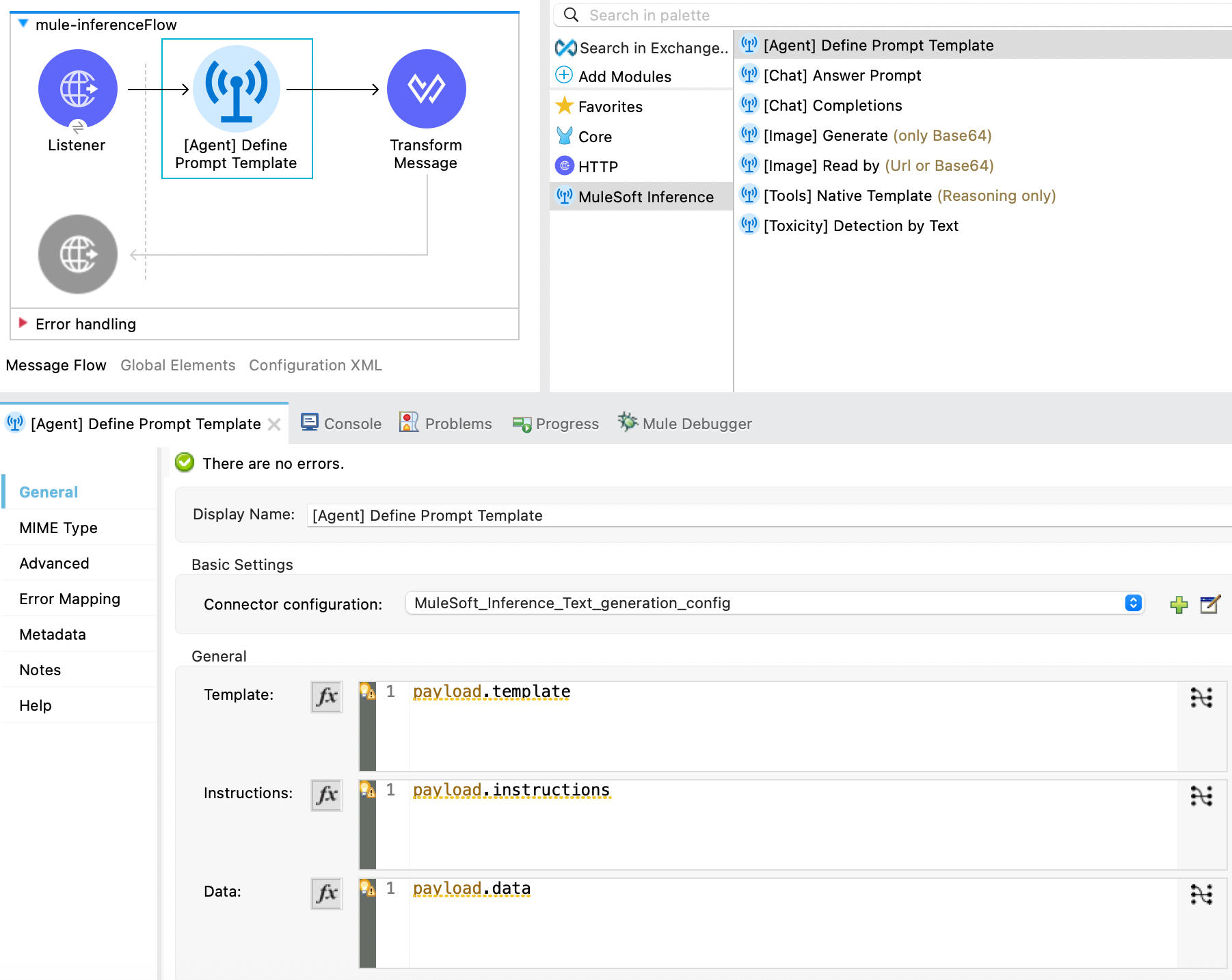Edit the connector configuration

tap(1210, 604)
